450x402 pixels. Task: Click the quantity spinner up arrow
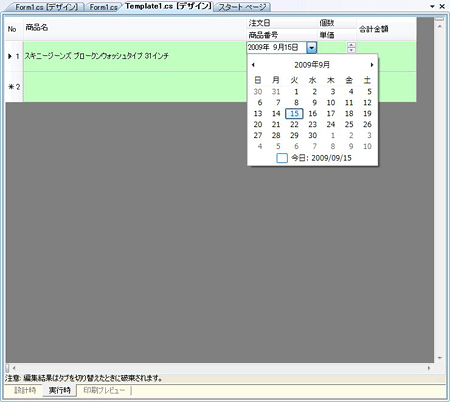pos(351,45)
